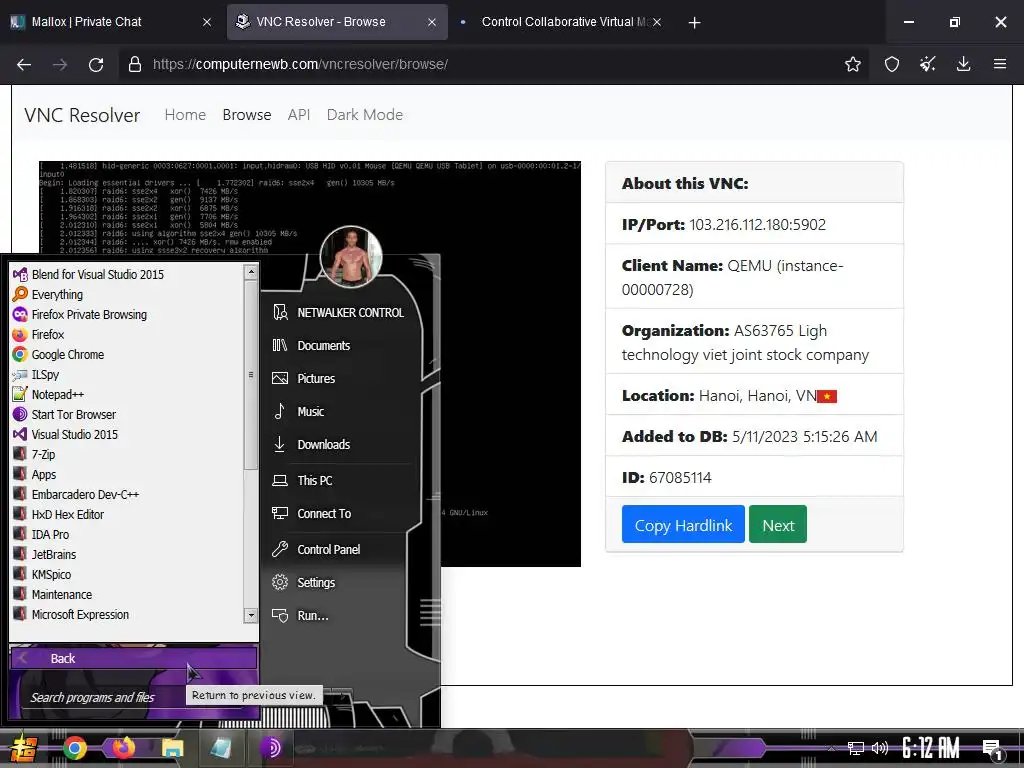Click the Home link in VNC Resolver
The width and height of the screenshot is (1024, 768).
click(x=185, y=115)
